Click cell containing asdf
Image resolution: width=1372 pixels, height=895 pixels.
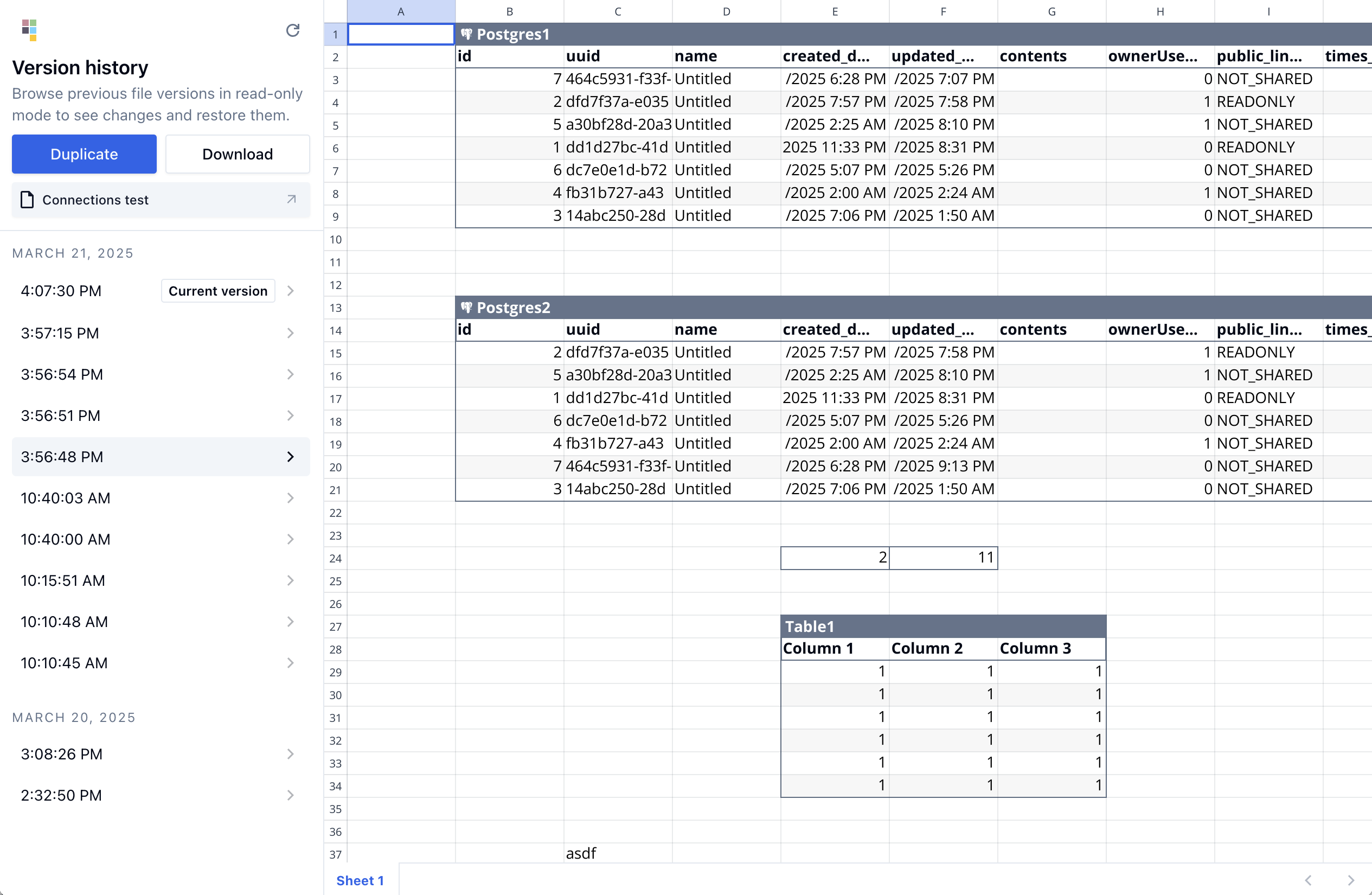click(x=617, y=853)
